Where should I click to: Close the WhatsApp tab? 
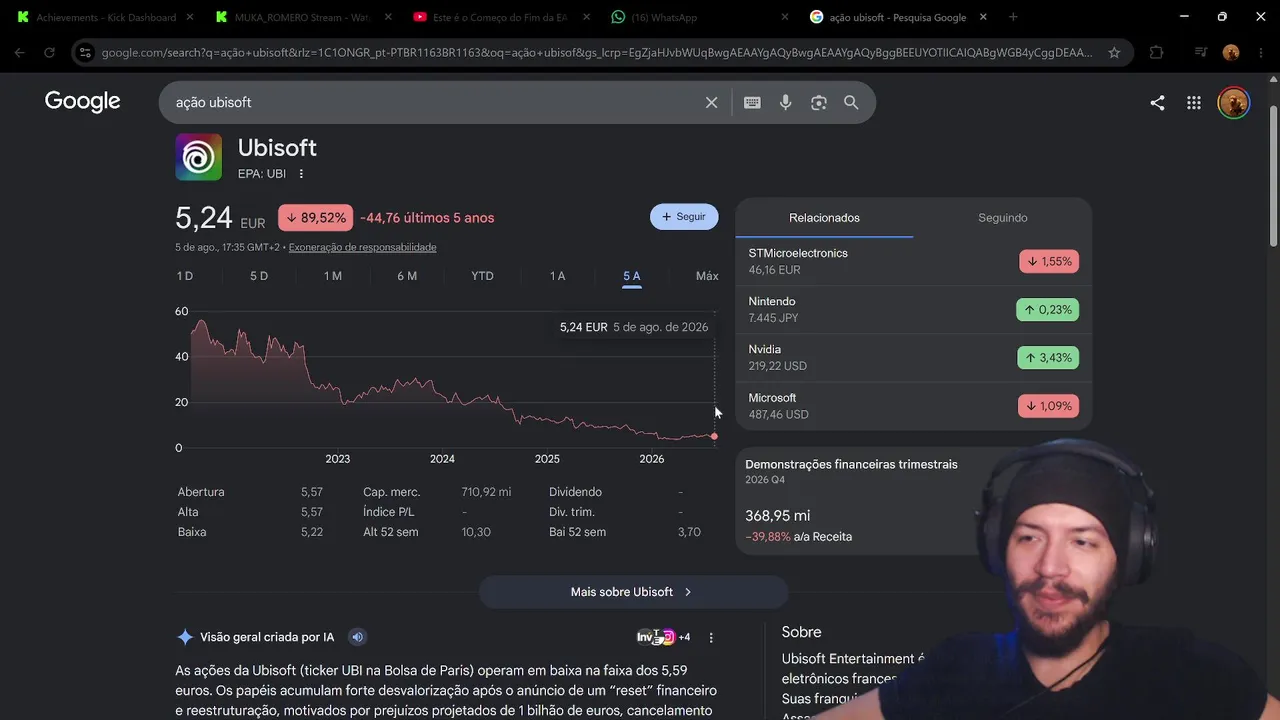click(785, 17)
